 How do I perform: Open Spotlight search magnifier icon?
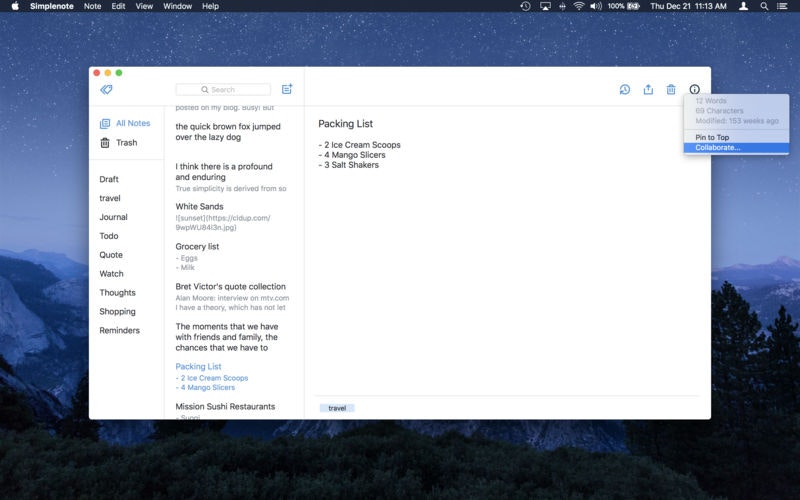[764, 6]
